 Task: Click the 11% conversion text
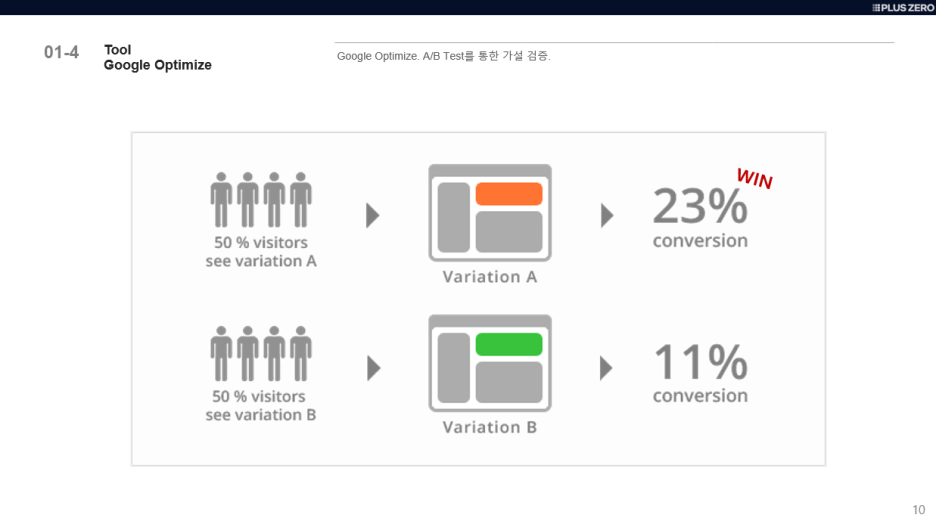pyautogui.click(x=700, y=372)
